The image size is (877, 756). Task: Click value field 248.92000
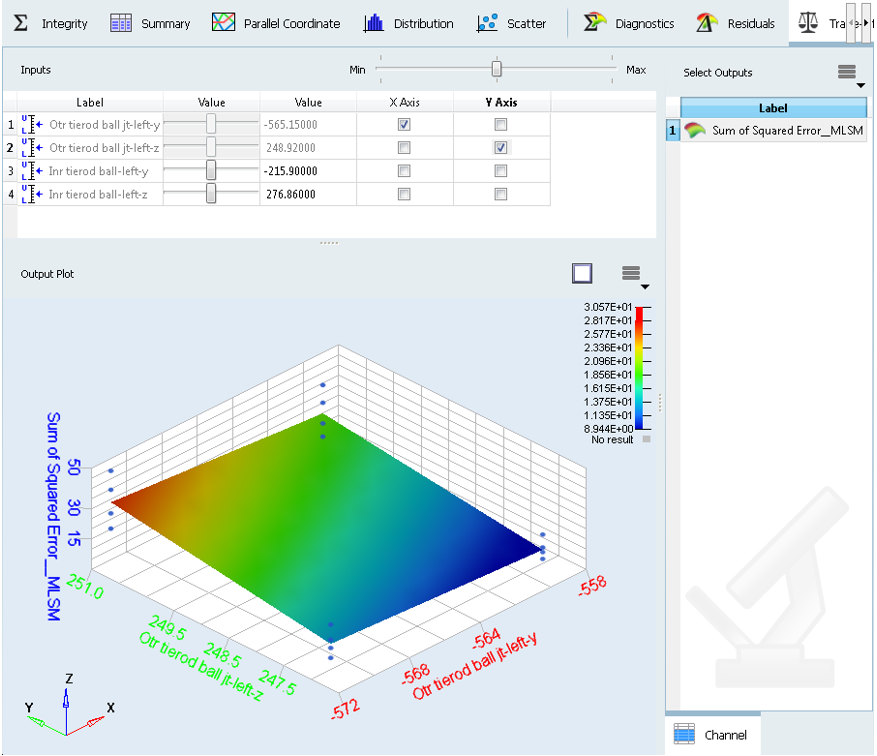click(x=308, y=148)
